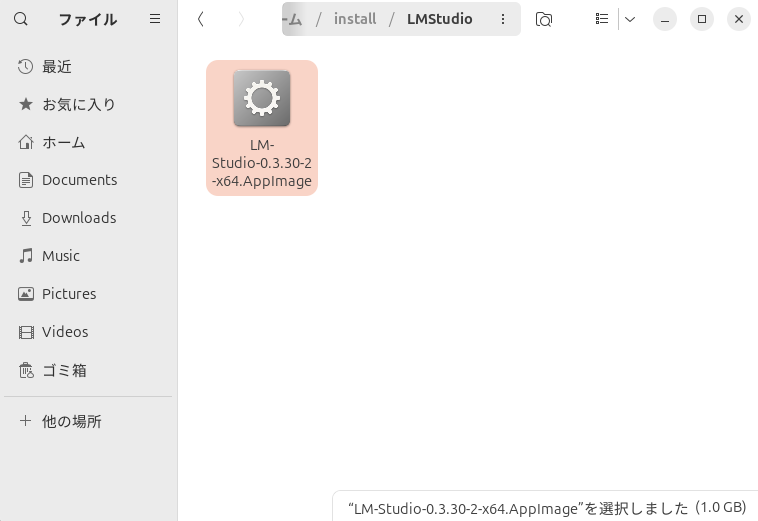Click the search magnifier icon
The width and height of the screenshot is (758, 521).
pyautogui.click(x=21, y=19)
